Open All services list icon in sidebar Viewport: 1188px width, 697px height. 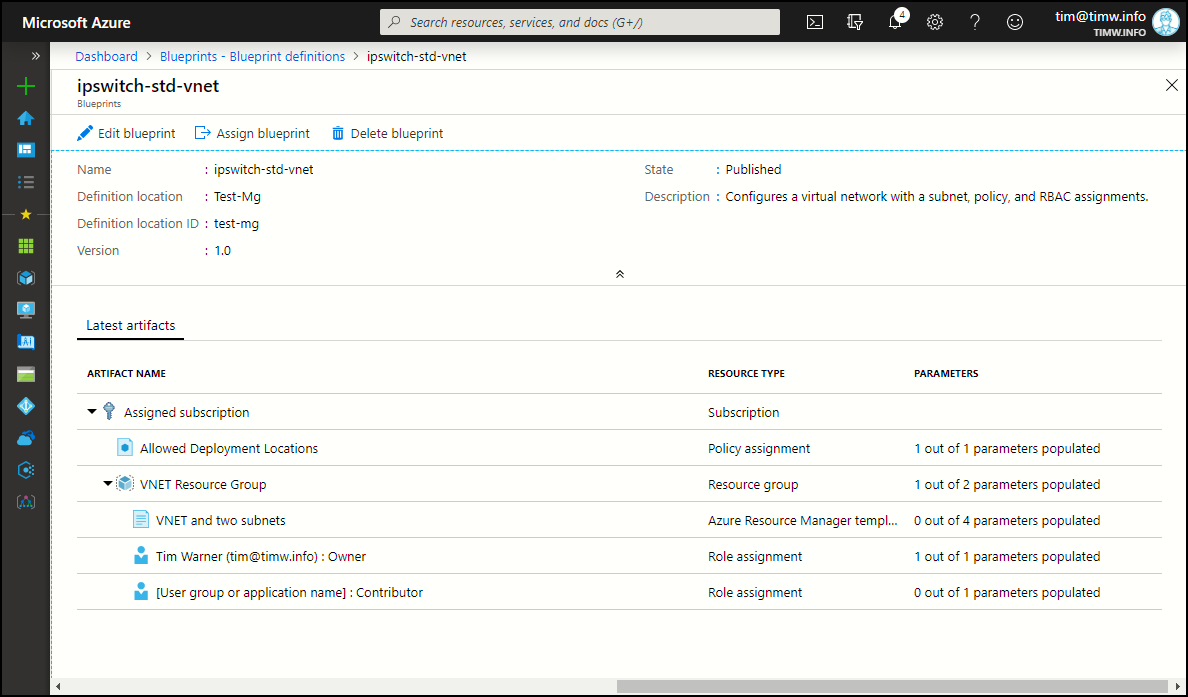[26, 182]
